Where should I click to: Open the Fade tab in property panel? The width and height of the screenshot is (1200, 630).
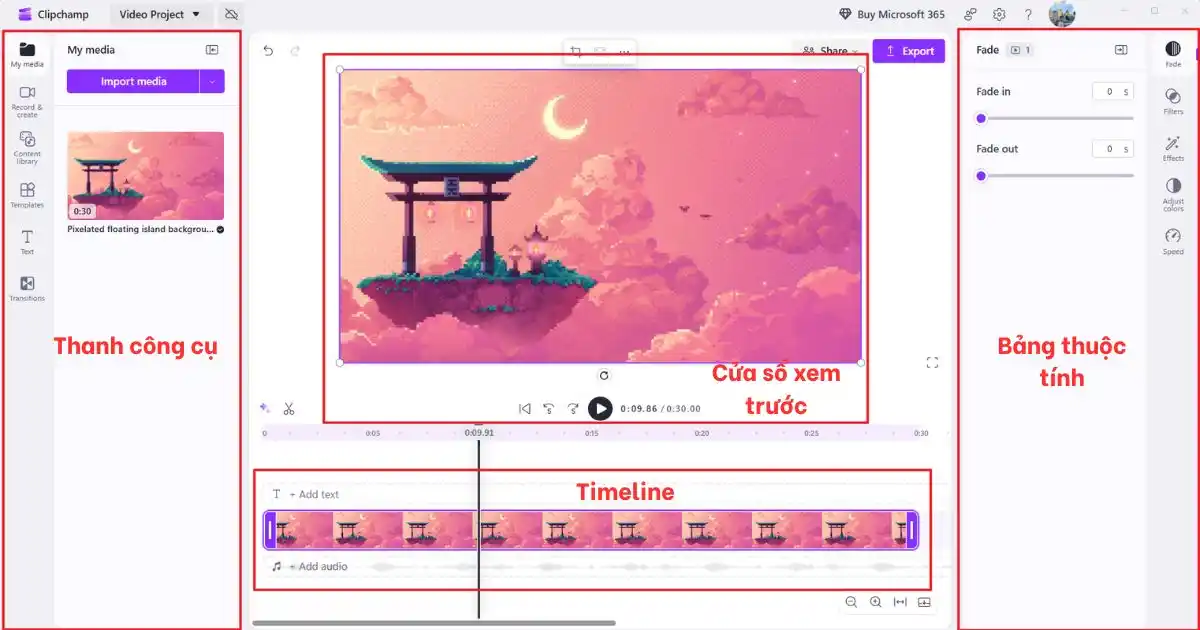1173,54
